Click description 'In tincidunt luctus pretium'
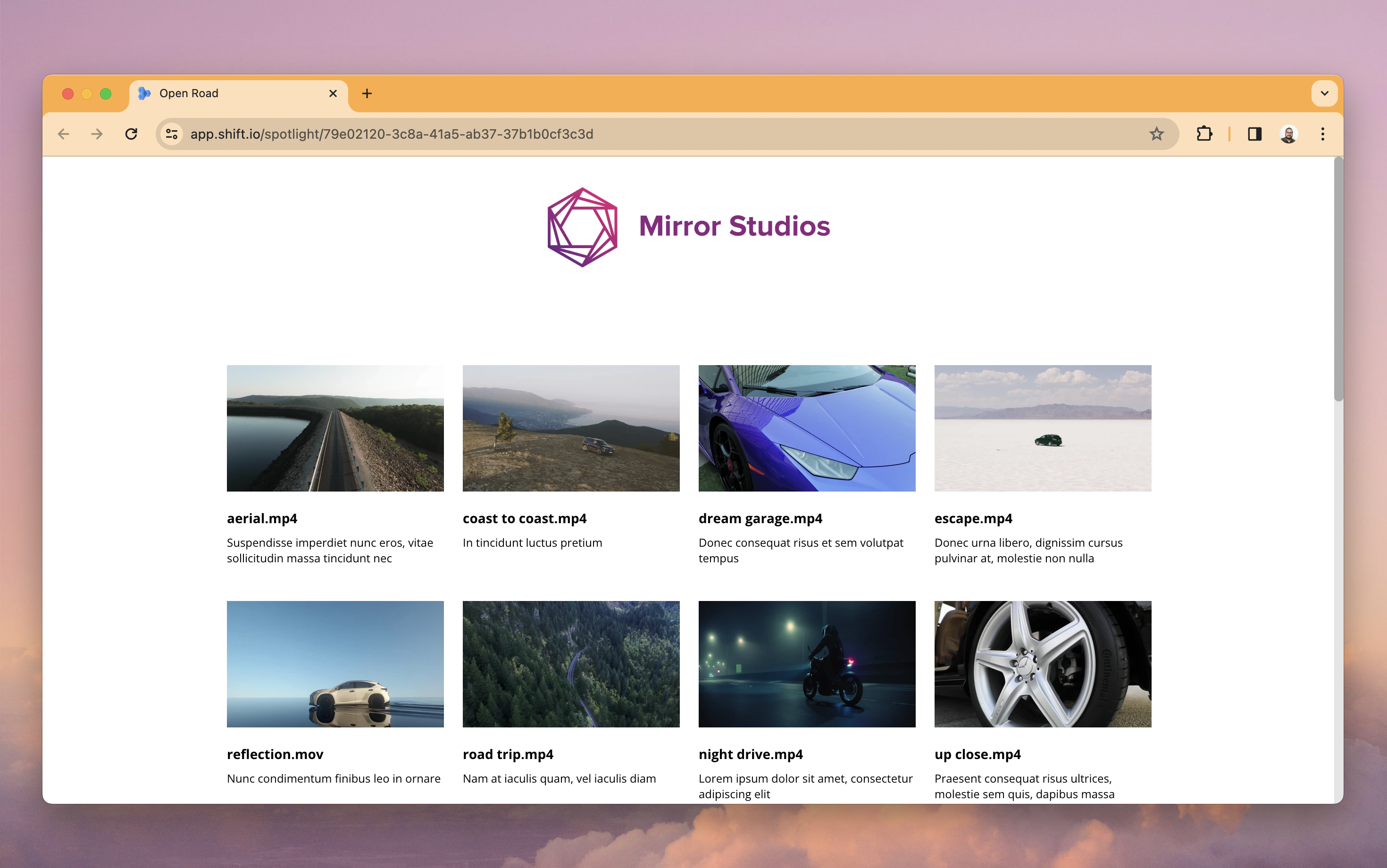 [532, 542]
